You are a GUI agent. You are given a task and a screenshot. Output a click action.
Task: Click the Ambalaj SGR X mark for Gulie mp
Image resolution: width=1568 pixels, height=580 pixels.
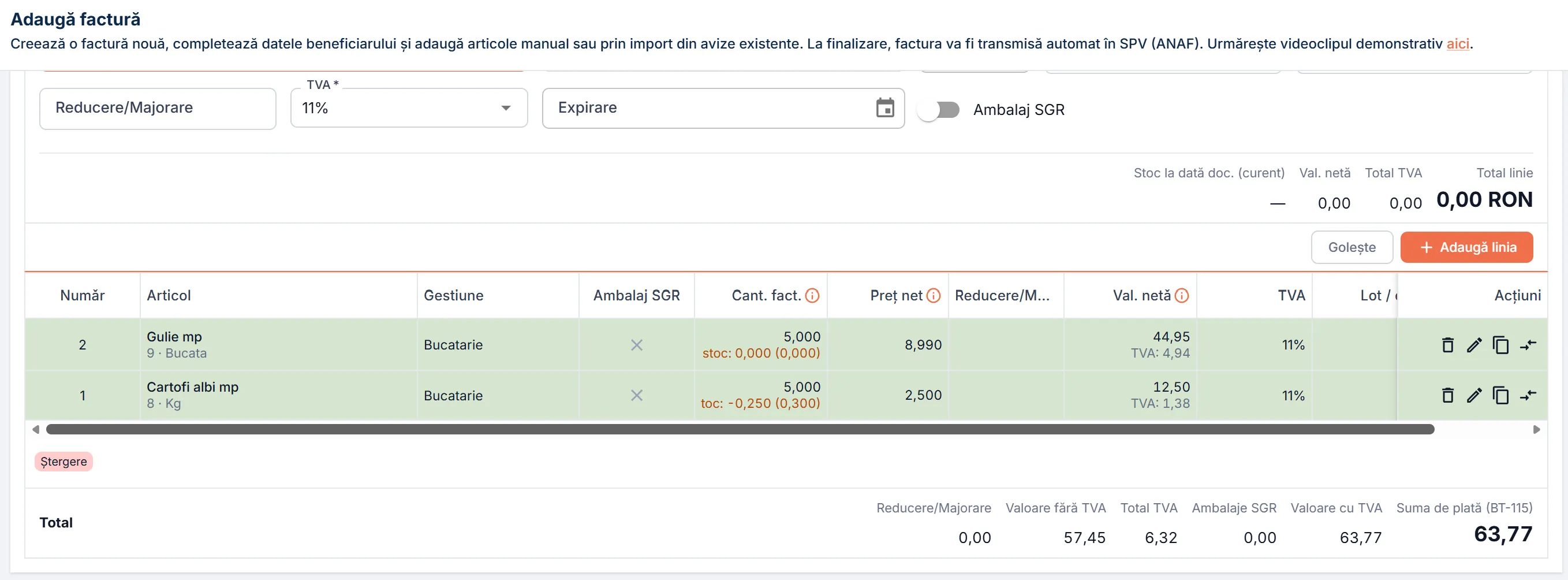pyautogui.click(x=637, y=345)
